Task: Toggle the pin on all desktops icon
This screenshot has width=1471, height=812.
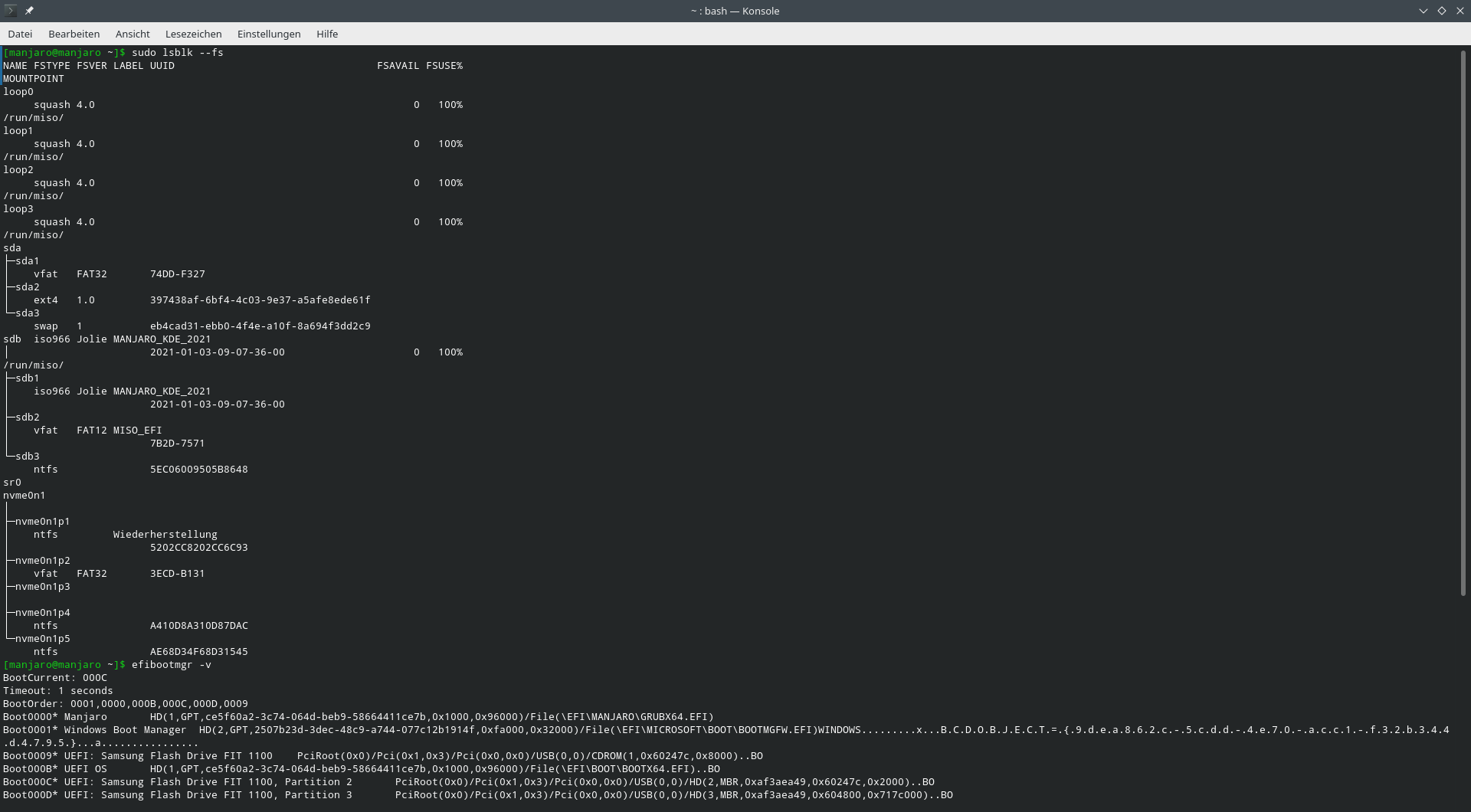Action: [x=29, y=11]
